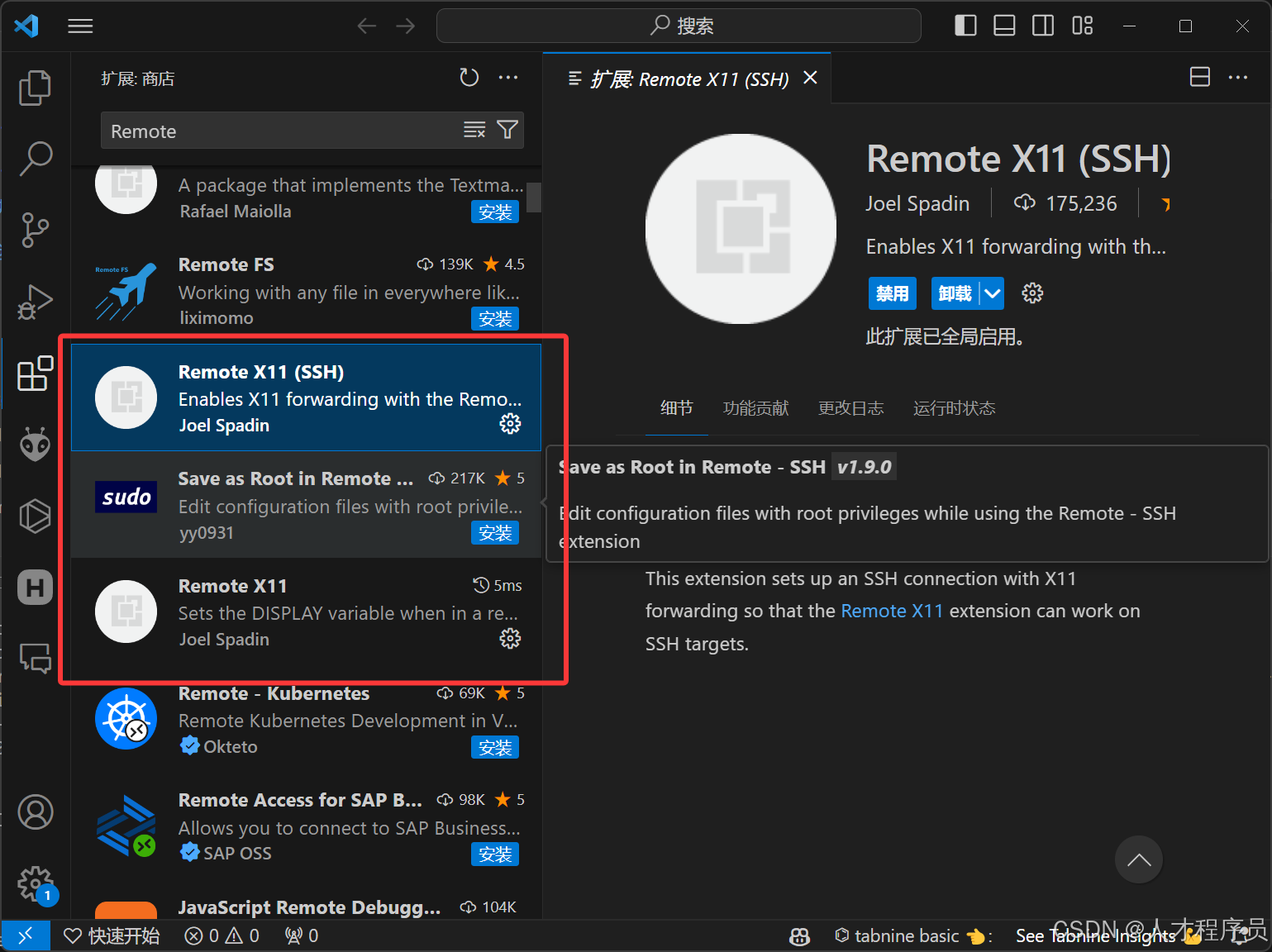Toggle the bottom panel layout button
Screen dimensions: 1272x952
(1004, 26)
